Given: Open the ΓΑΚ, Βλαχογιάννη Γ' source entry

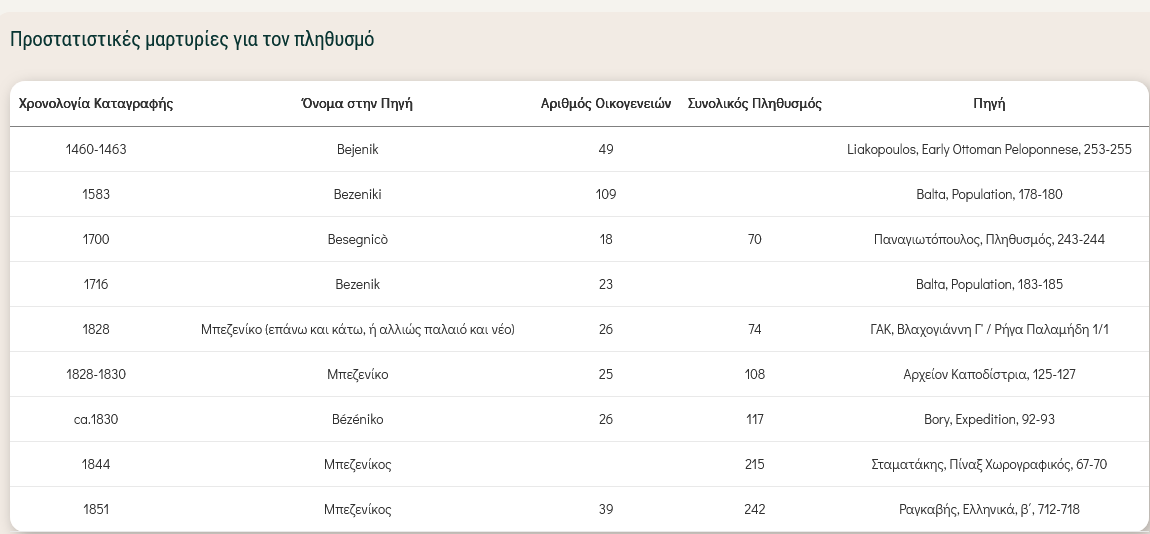Looking at the screenshot, I should pyautogui.click(x=989, y=330).
